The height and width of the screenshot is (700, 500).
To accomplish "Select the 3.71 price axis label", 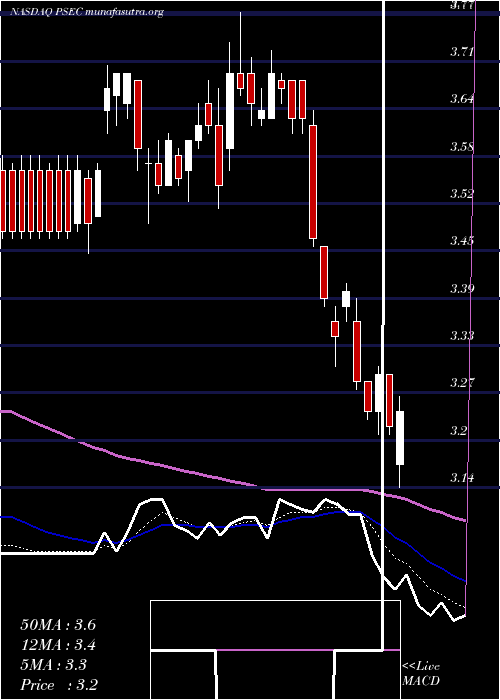I will 462,52.
